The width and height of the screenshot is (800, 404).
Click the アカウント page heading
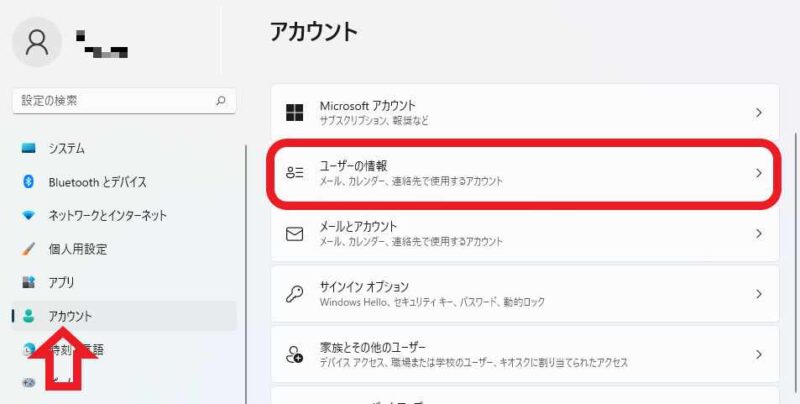pos(314,32)
